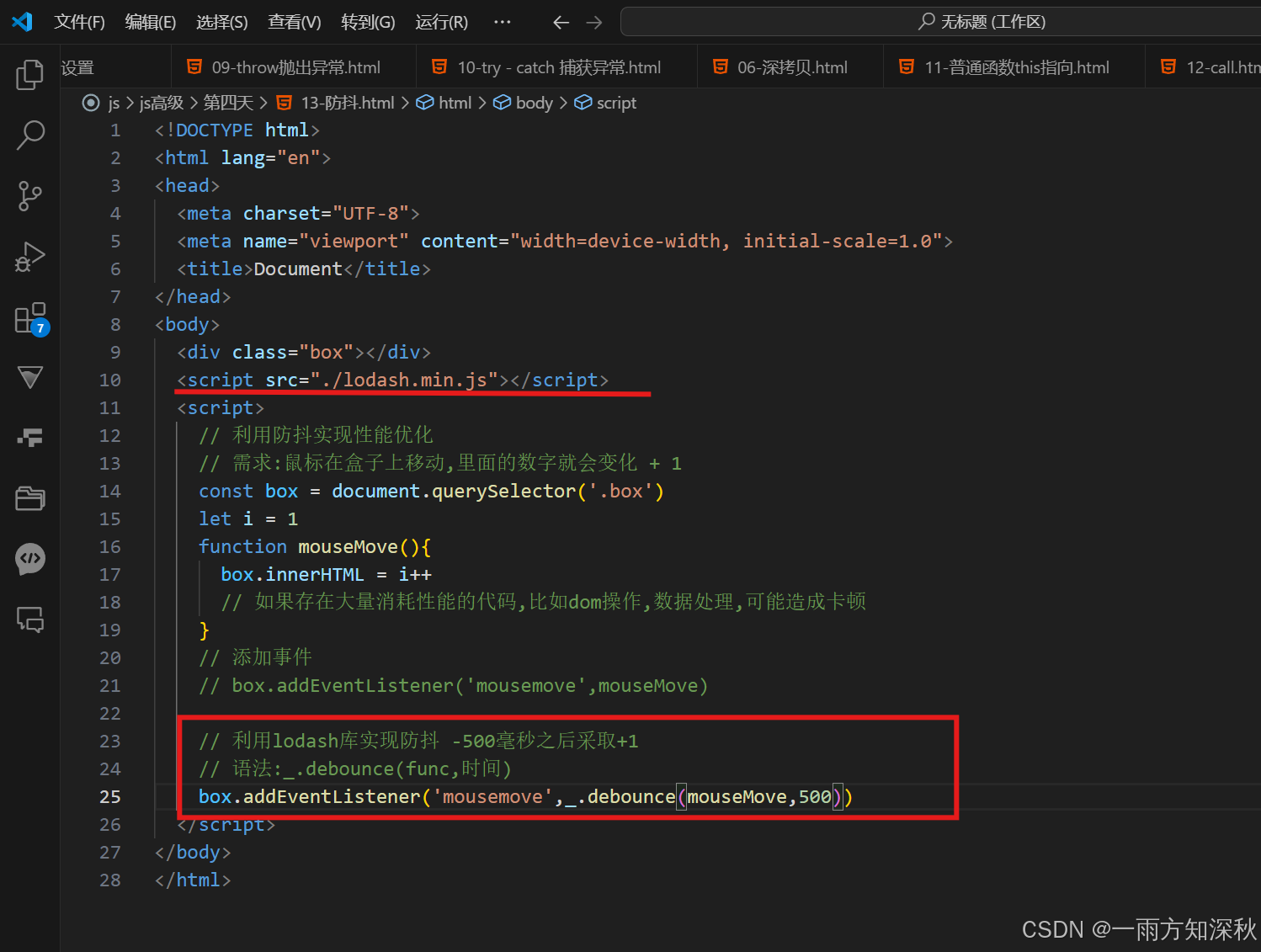Screen dimensions: 1261x952
Task: Open the Explorer view in activity bar
Action: 30,74
